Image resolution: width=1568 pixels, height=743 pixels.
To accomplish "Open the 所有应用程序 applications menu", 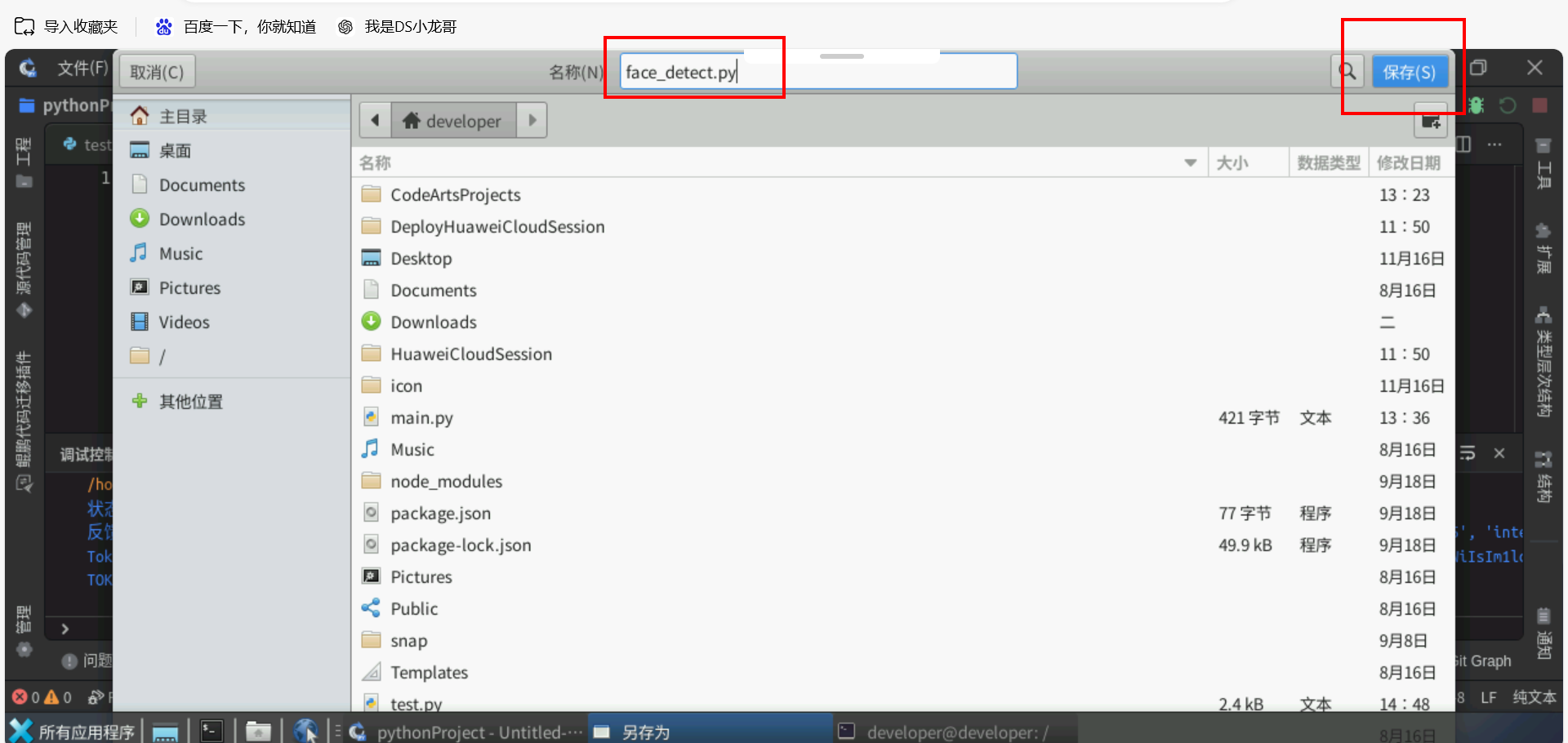I will (x=73, y=732).
